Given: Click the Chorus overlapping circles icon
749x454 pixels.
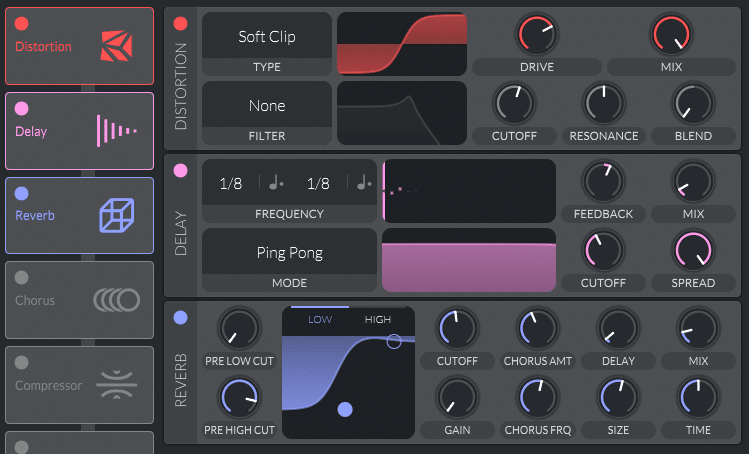Looking at the screenshot, I should [x=117, y=300].
